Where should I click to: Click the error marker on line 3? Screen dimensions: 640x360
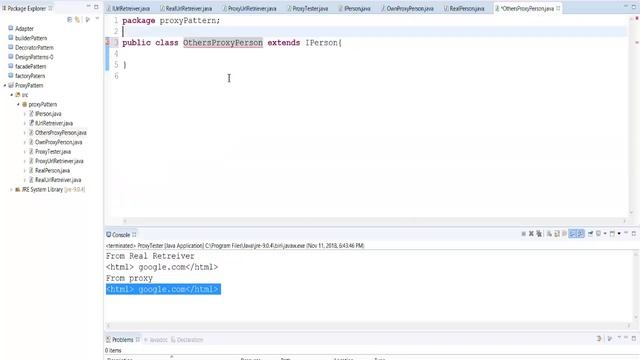[107, 42]
